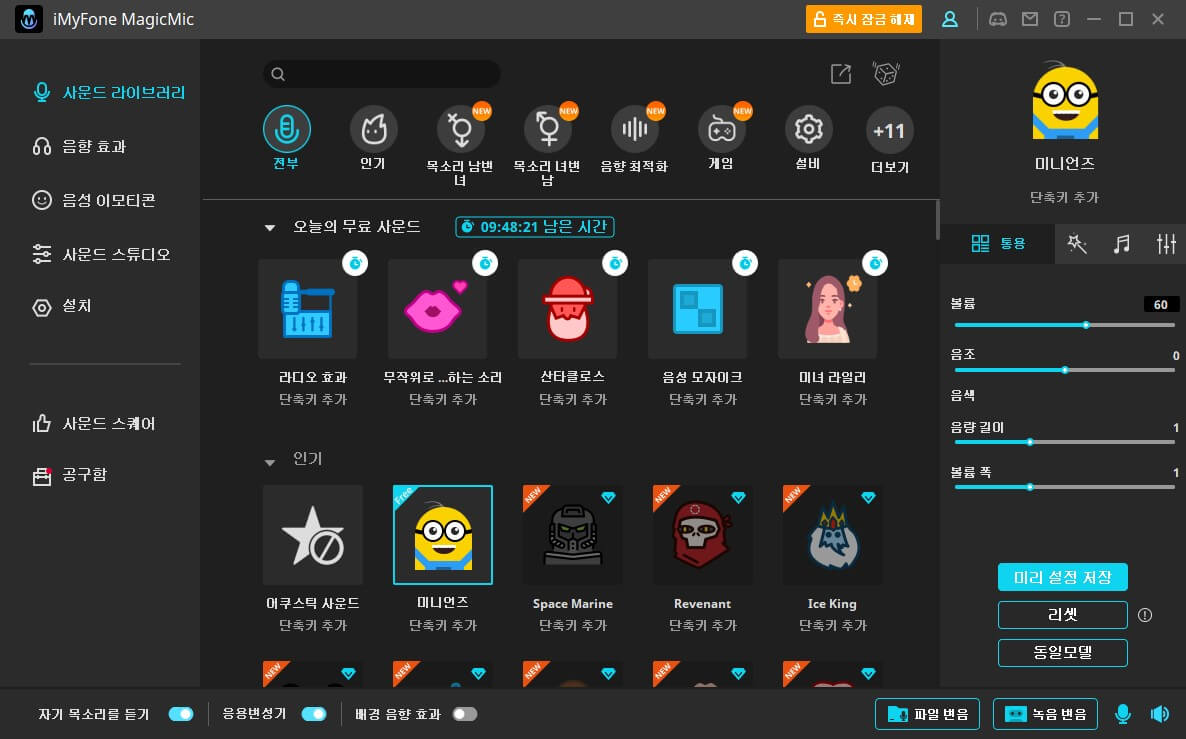This screenshot has height=739, width=1186.
Task: Select the 게임 controller category icon
Action: (x=722, y=129)
